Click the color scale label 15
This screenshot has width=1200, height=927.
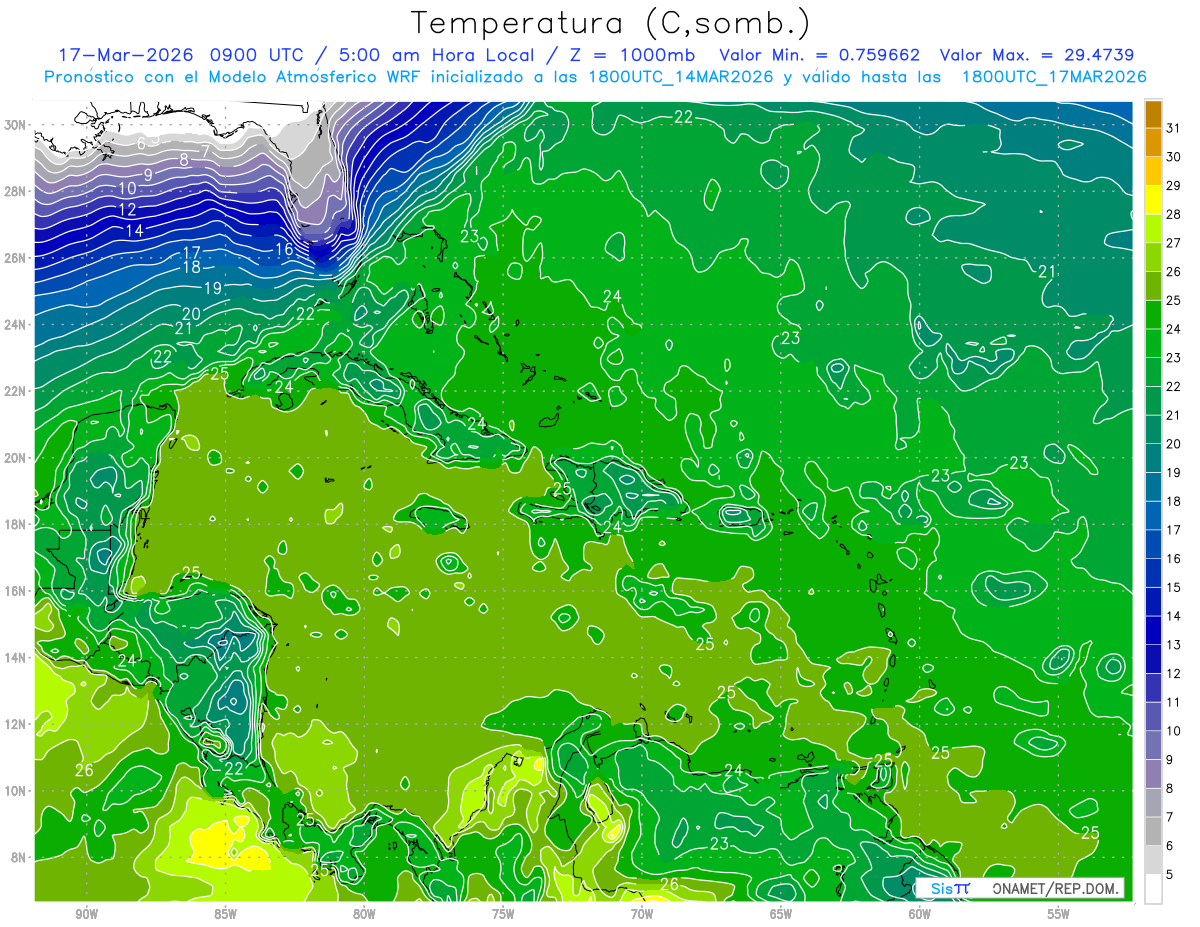1174,587
